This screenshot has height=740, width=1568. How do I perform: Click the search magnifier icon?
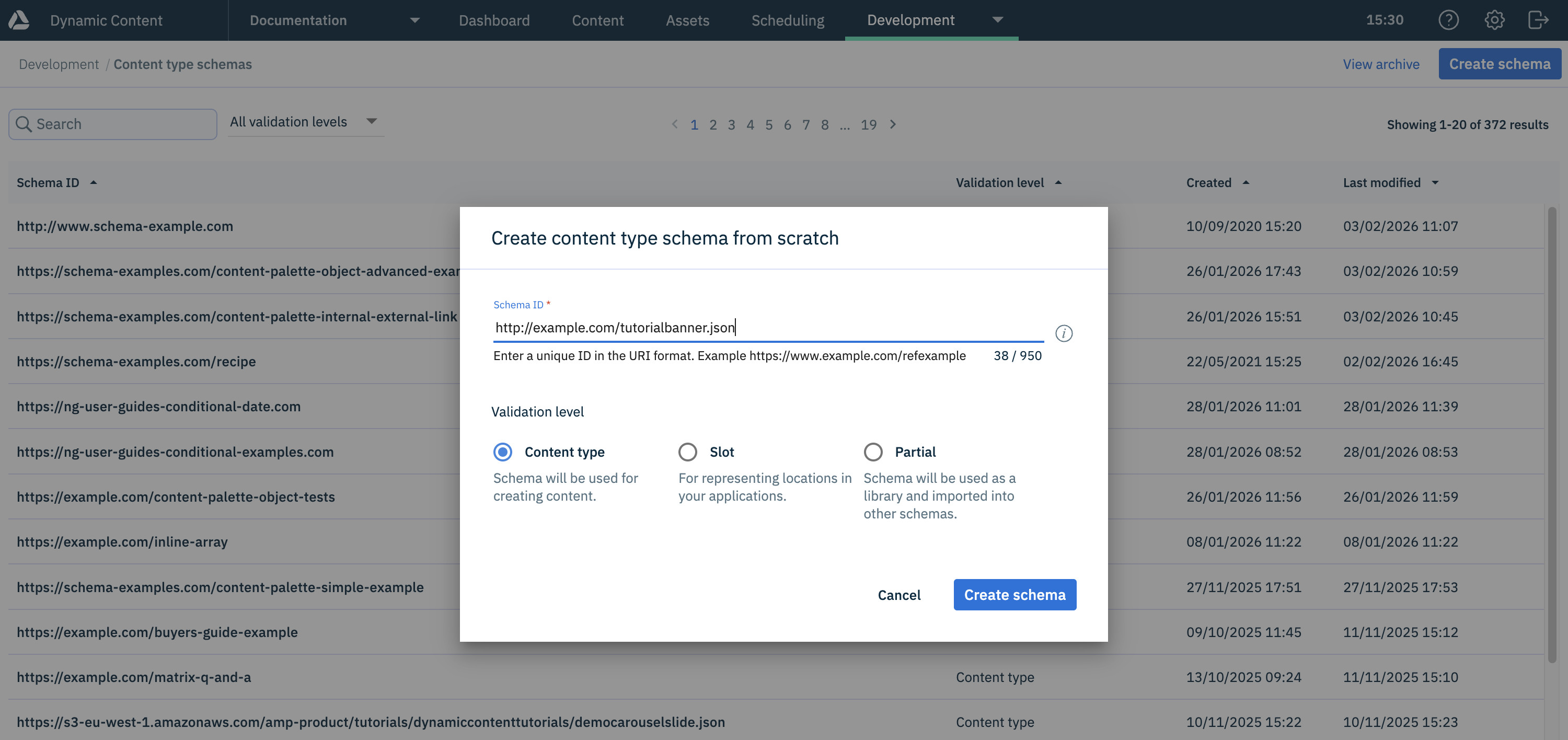click(x=24, y=124)
